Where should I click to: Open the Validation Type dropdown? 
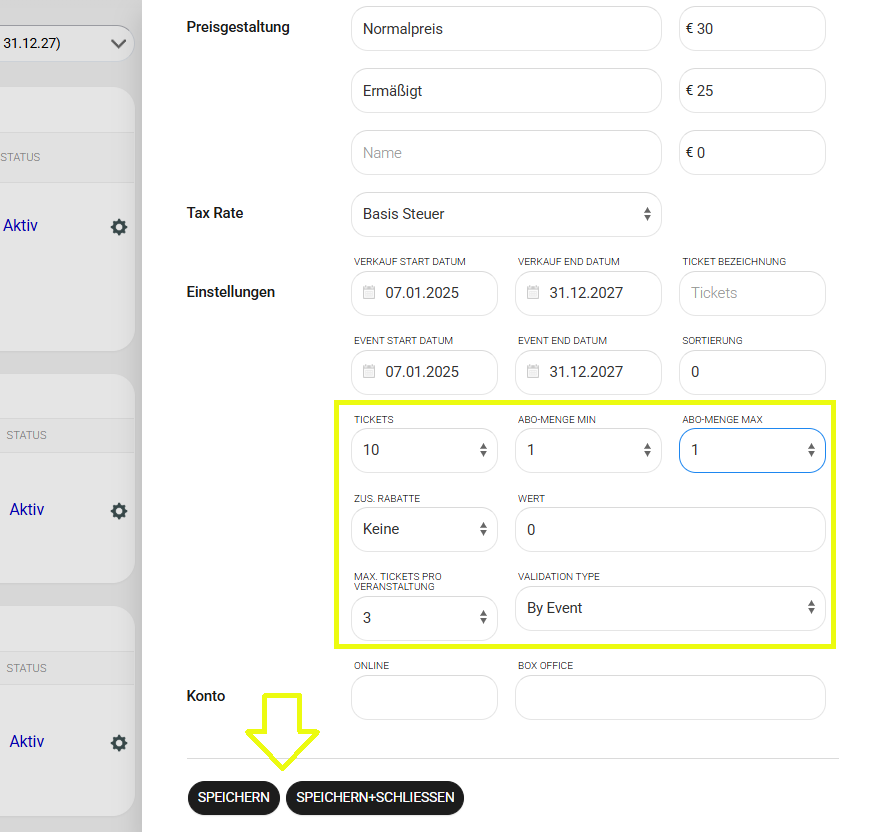pyautogui.click(x=670, y=608)
